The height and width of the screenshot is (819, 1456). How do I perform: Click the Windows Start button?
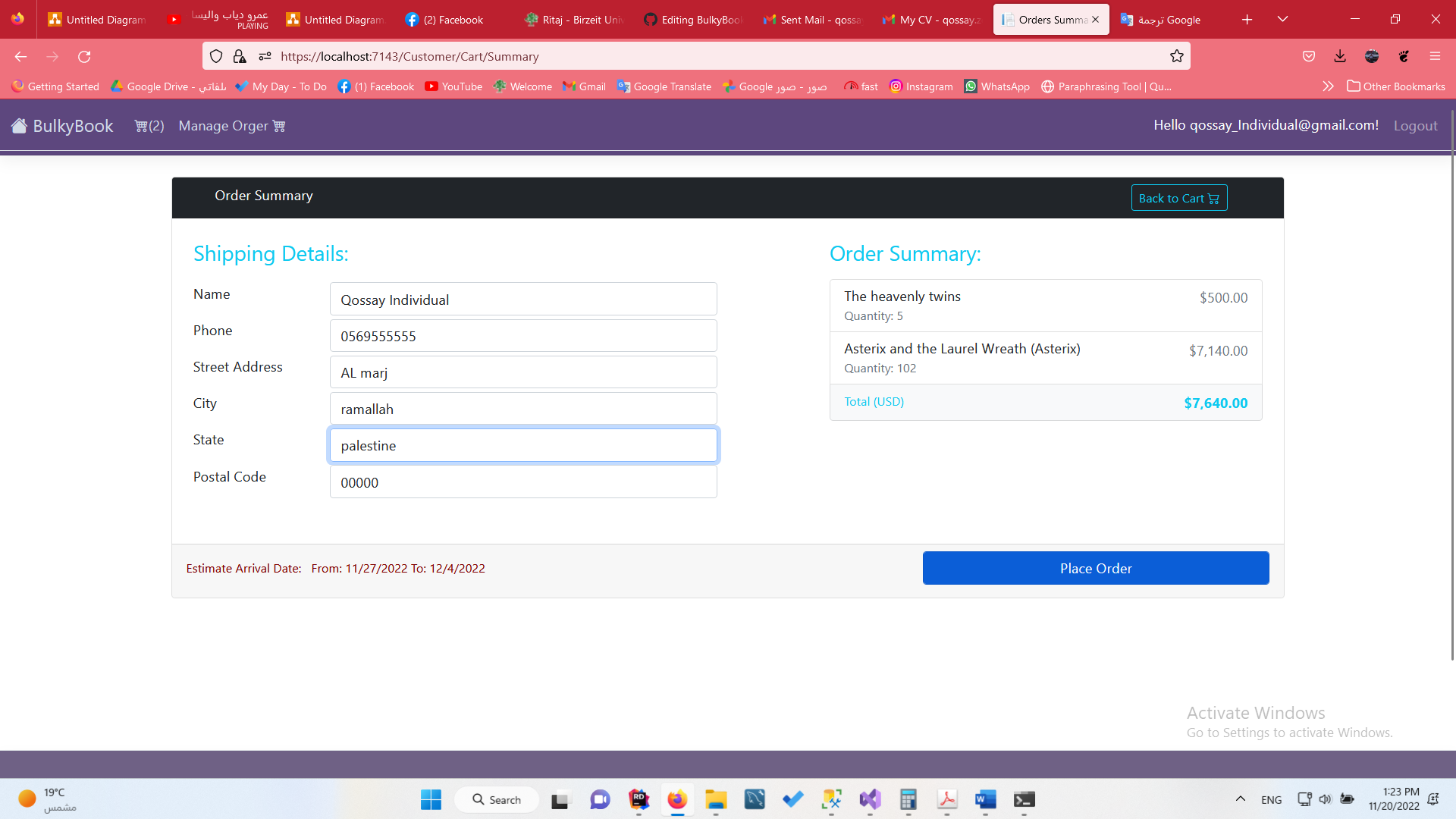click(430, 799)
